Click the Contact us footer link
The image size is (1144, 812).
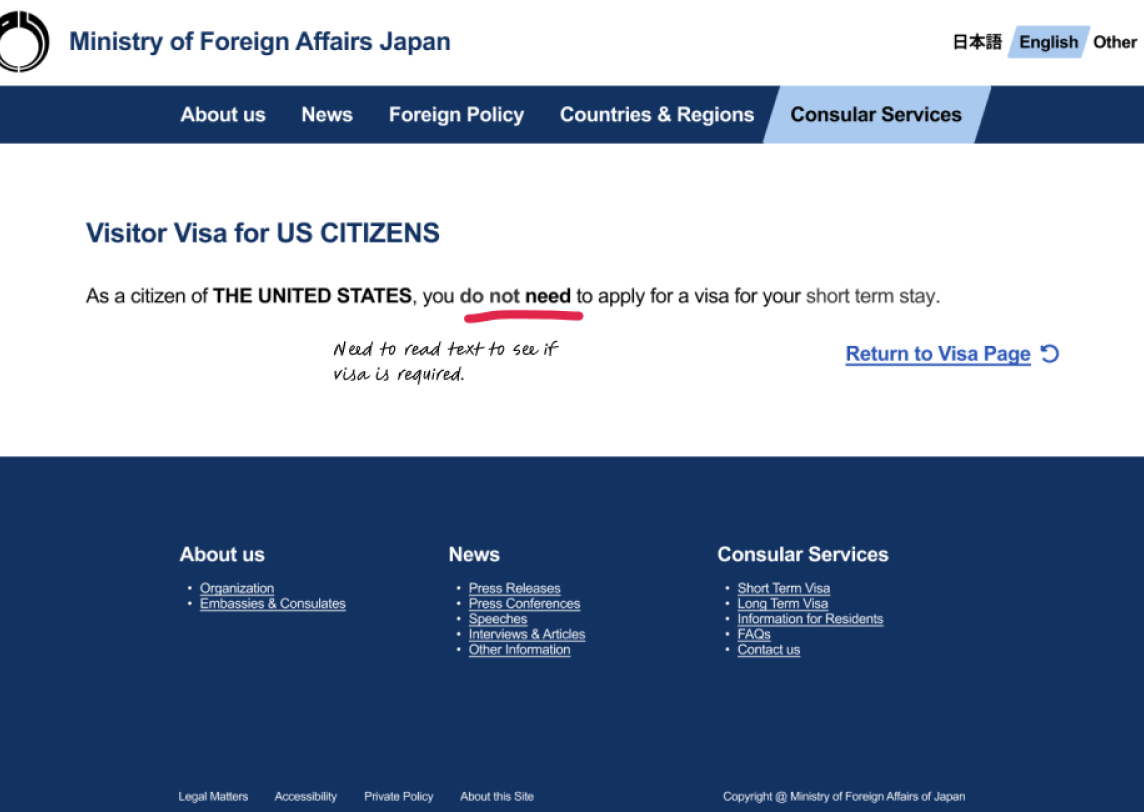[768, 649]
